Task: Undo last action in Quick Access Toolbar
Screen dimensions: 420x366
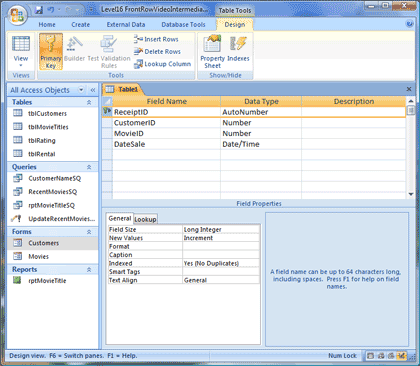Action: pos(51,10)
